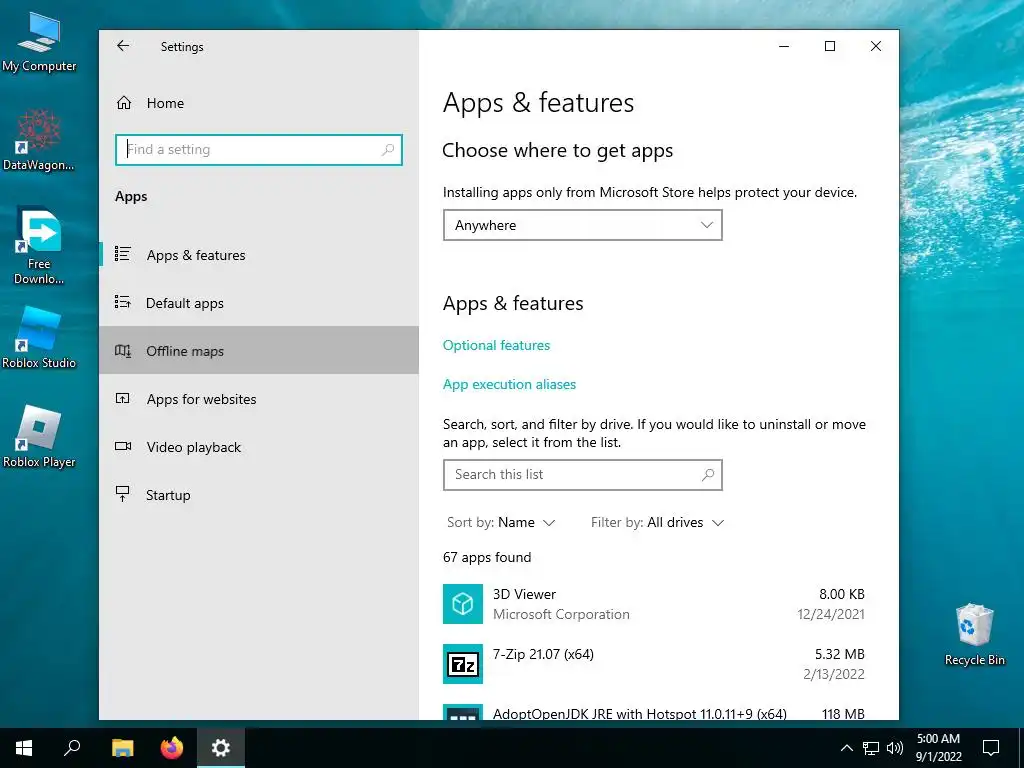The image size is (1024, 768).
Task: Open Firefox from the taskbar
Action: [x=172, y=748]
